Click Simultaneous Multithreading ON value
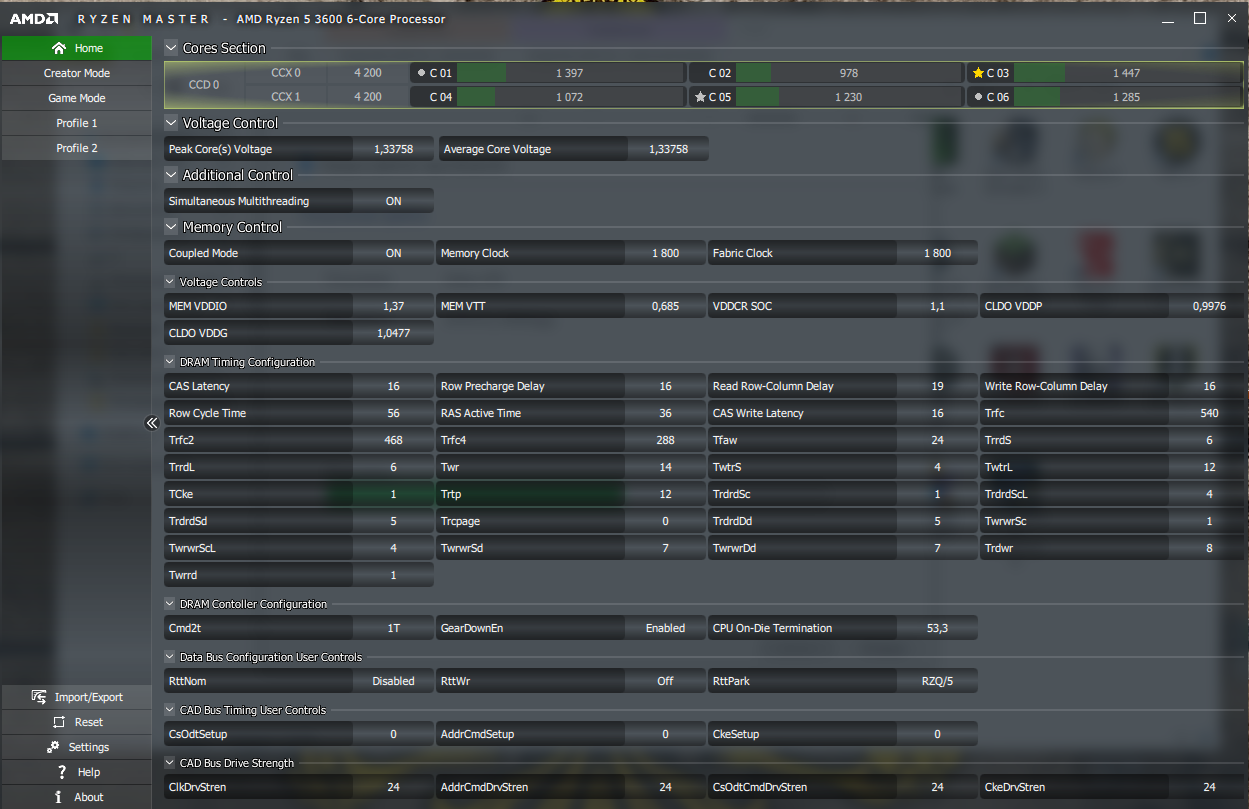This screenshot has width=1249, height=809. point(393,201)
